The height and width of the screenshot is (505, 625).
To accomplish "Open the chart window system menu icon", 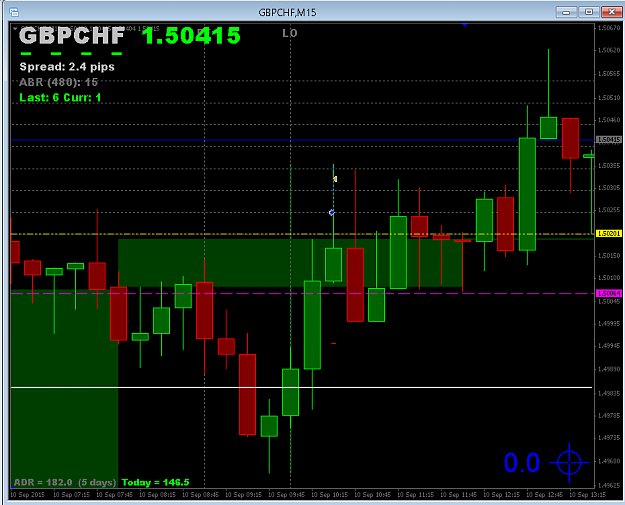I will point(14,12).
